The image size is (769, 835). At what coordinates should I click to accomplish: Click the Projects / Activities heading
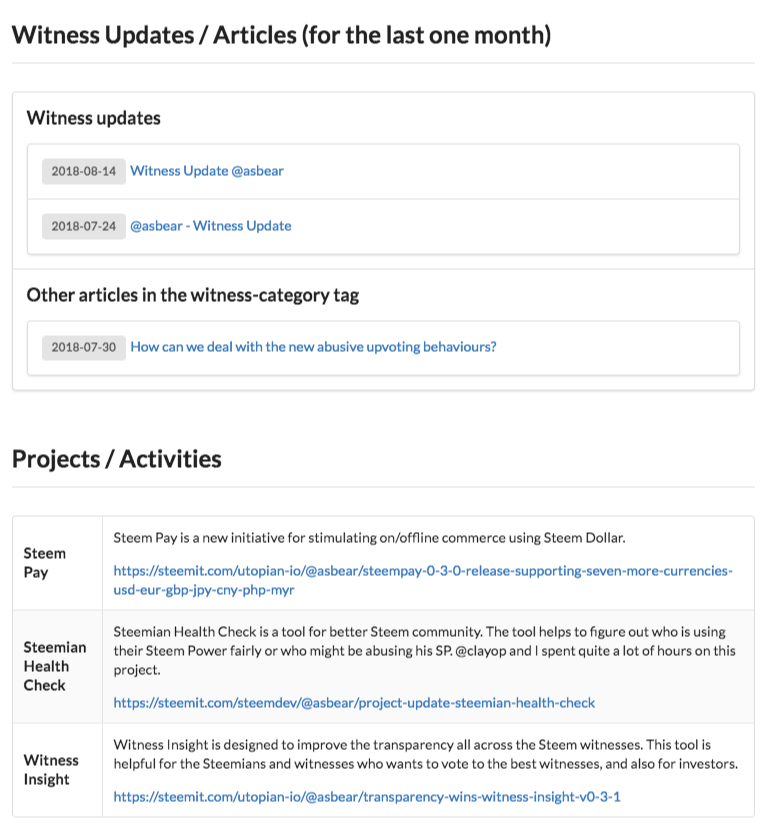click(x=117, y=459)
